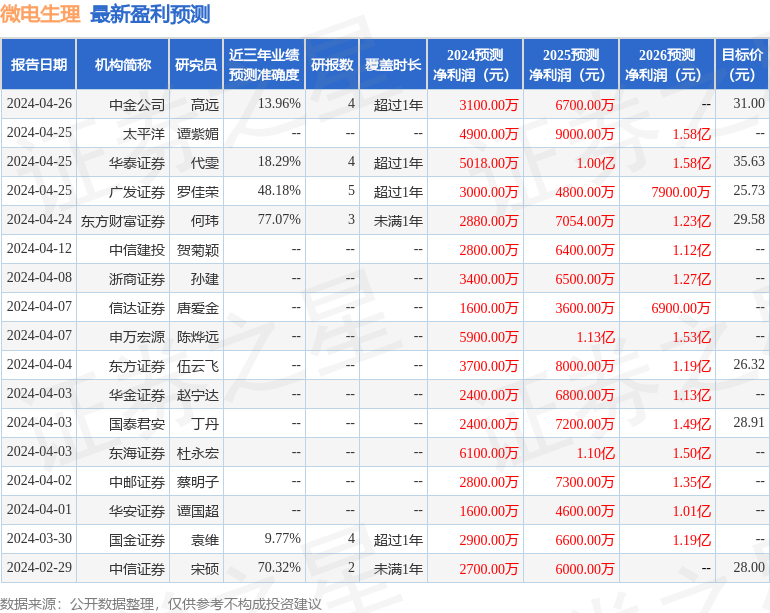Click institution 浙商证券

(137, 279)
